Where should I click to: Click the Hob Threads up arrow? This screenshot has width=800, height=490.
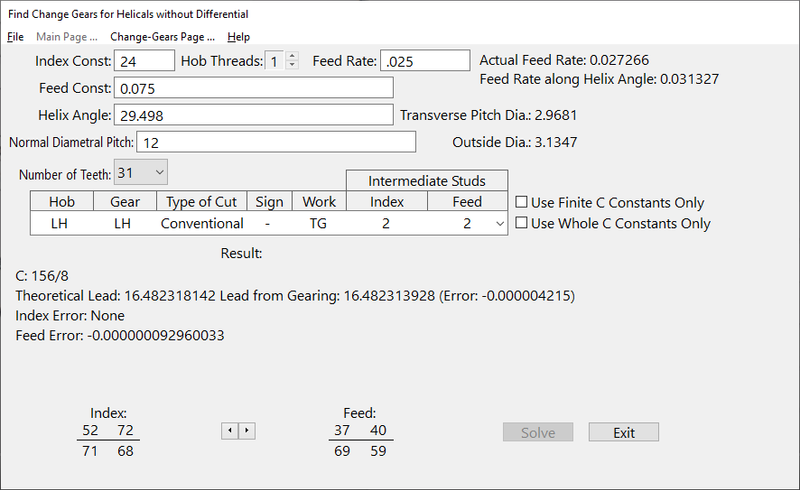[292, 56]
